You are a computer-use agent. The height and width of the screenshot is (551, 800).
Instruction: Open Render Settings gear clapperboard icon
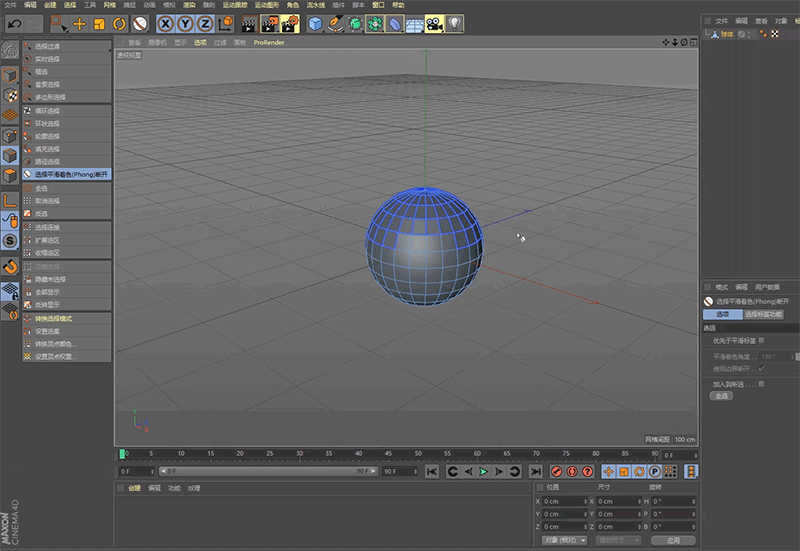click(290, 24)
